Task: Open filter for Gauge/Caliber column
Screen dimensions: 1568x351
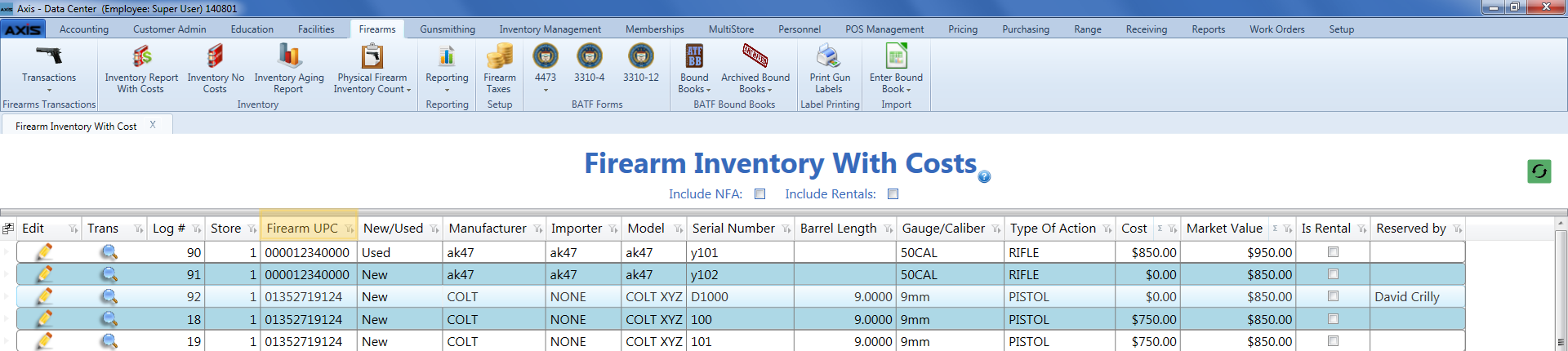Action: point(996,229)
